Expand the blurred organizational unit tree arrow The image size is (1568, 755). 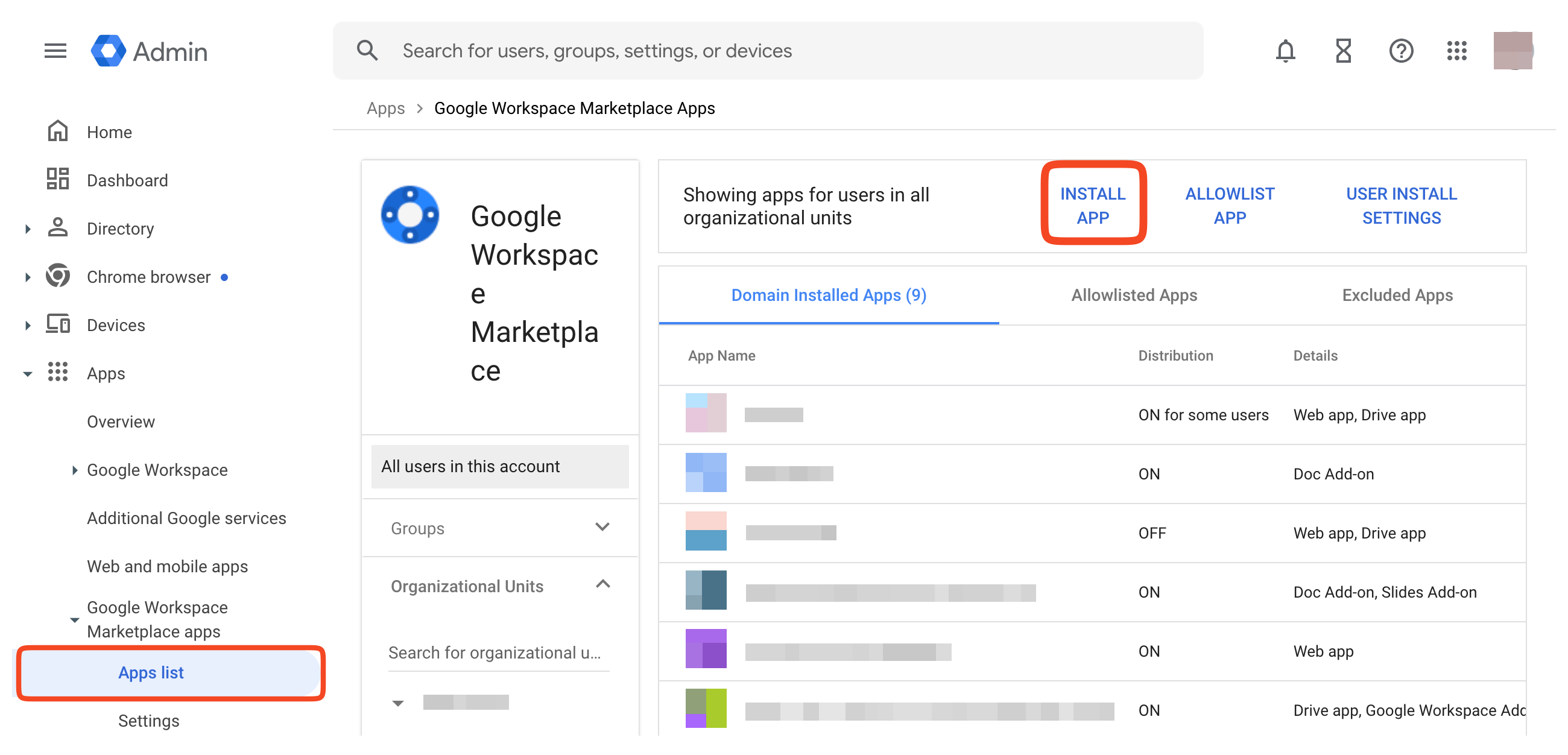pyautogui.click(x=397, y=703)
